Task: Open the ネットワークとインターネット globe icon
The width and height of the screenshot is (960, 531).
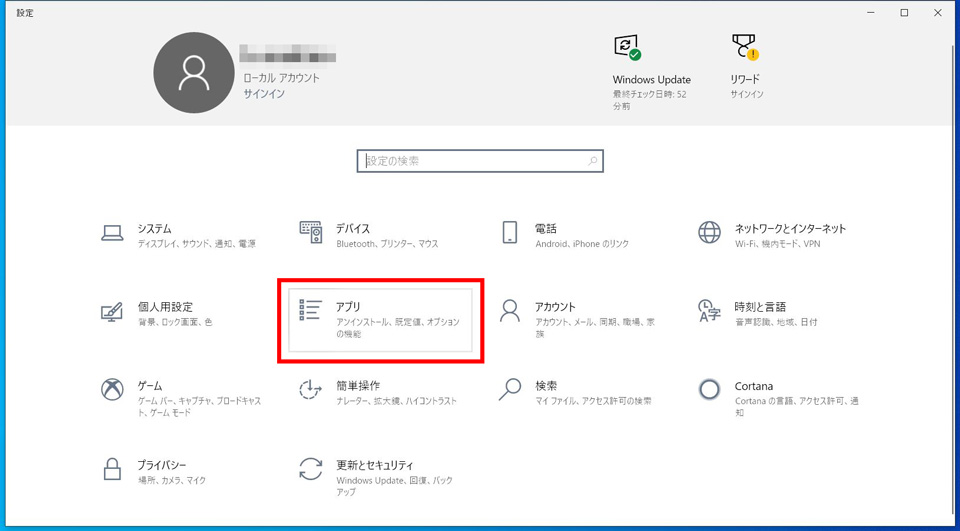Action: click(710, 233)
